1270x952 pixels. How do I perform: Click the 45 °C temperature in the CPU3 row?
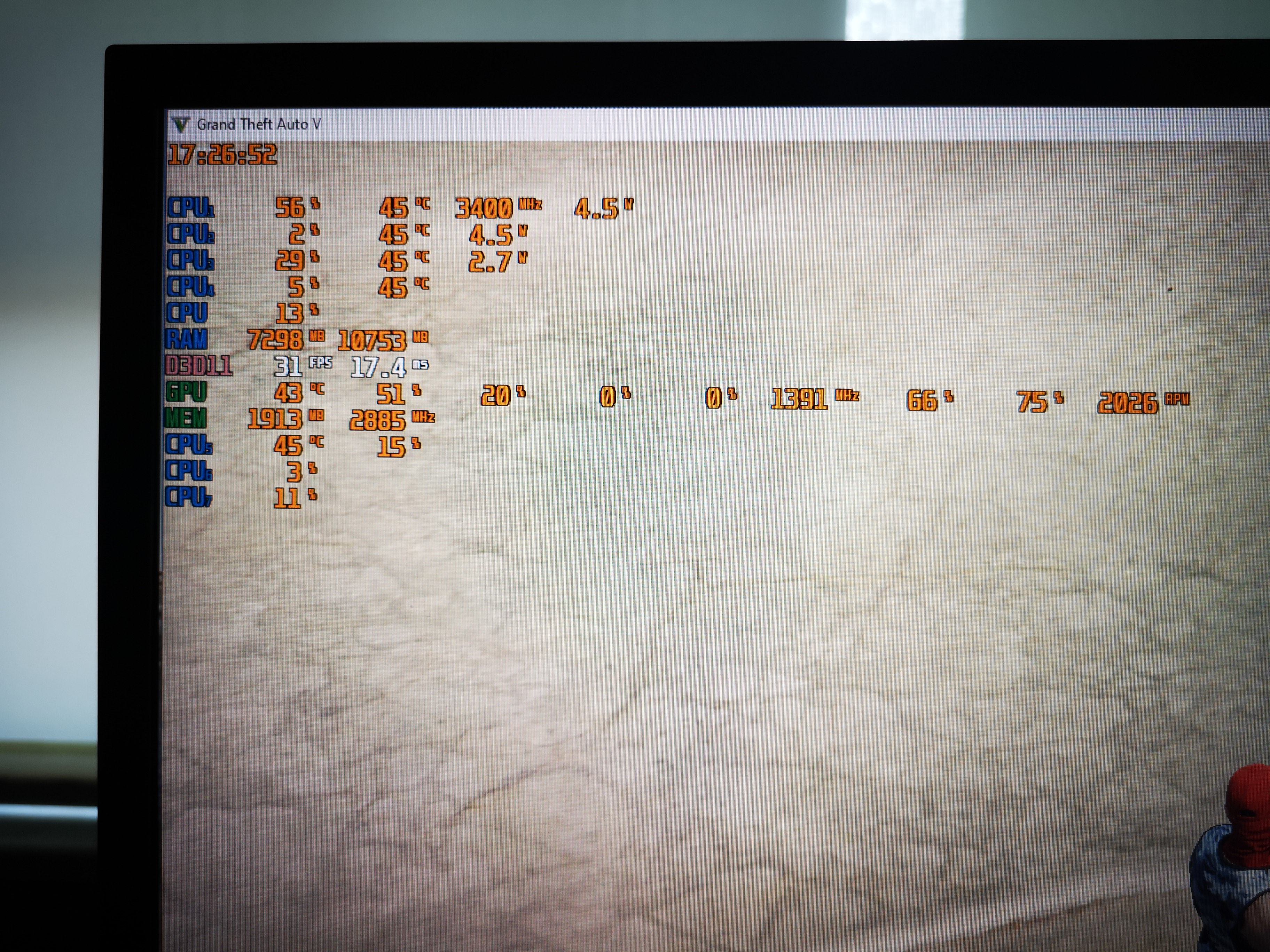click(403, 262)
